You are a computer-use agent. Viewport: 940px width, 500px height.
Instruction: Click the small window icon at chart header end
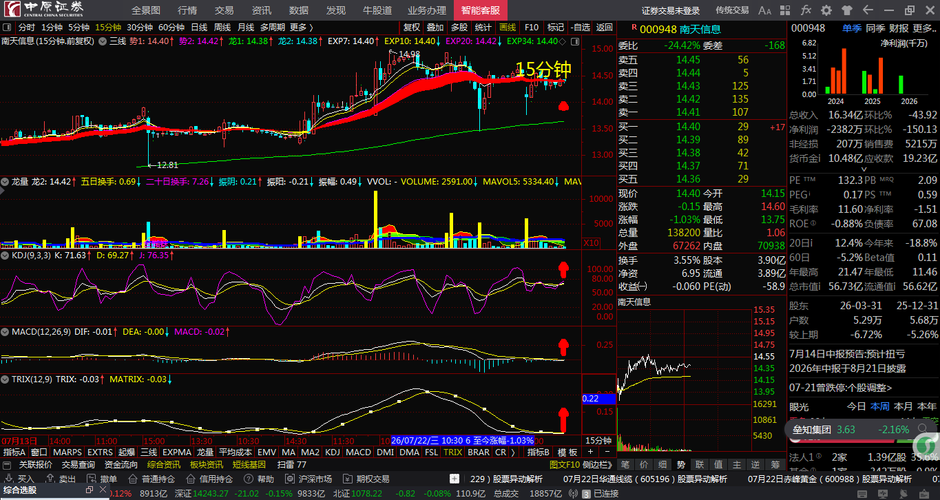click(575, 41)
